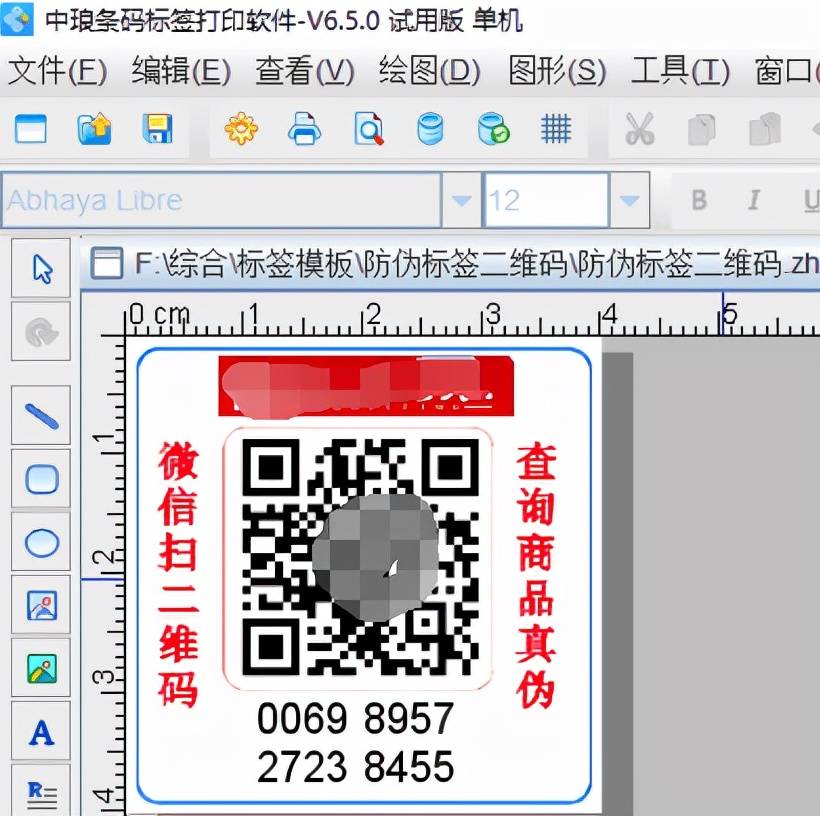Open the 工具(T) menu

[x=680, y=71]
